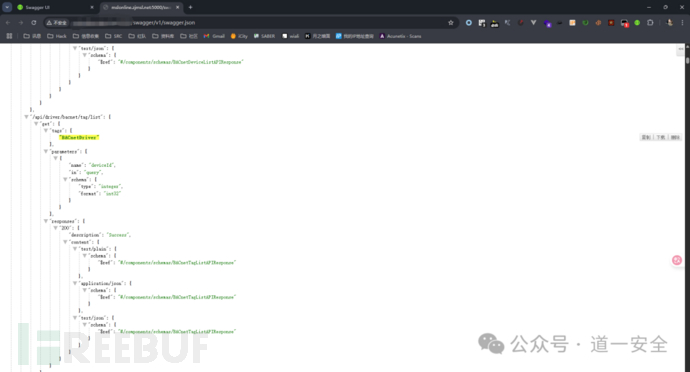
Task: Bookmark this page with the star icon
Action: 451,22
